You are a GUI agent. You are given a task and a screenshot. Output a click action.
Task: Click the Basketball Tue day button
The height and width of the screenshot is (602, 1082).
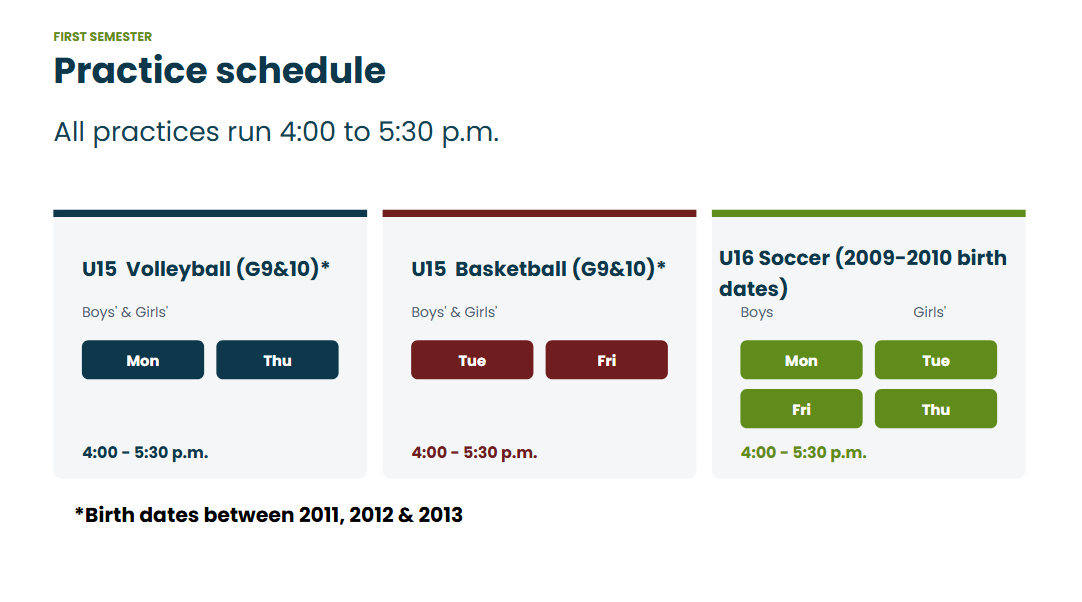coord(472,360)
